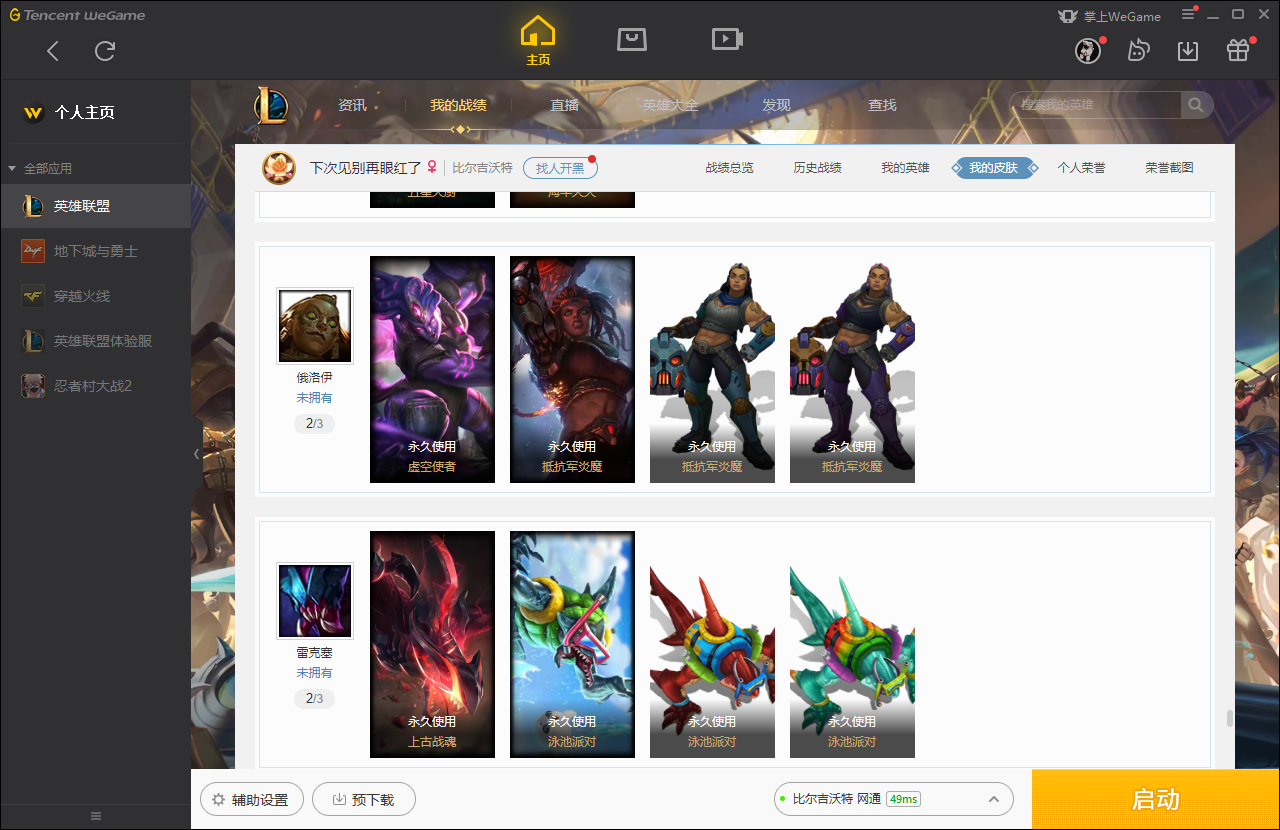Open the user avatar profile
This screenshot has height=830, width=1280.
(1088, 51)
